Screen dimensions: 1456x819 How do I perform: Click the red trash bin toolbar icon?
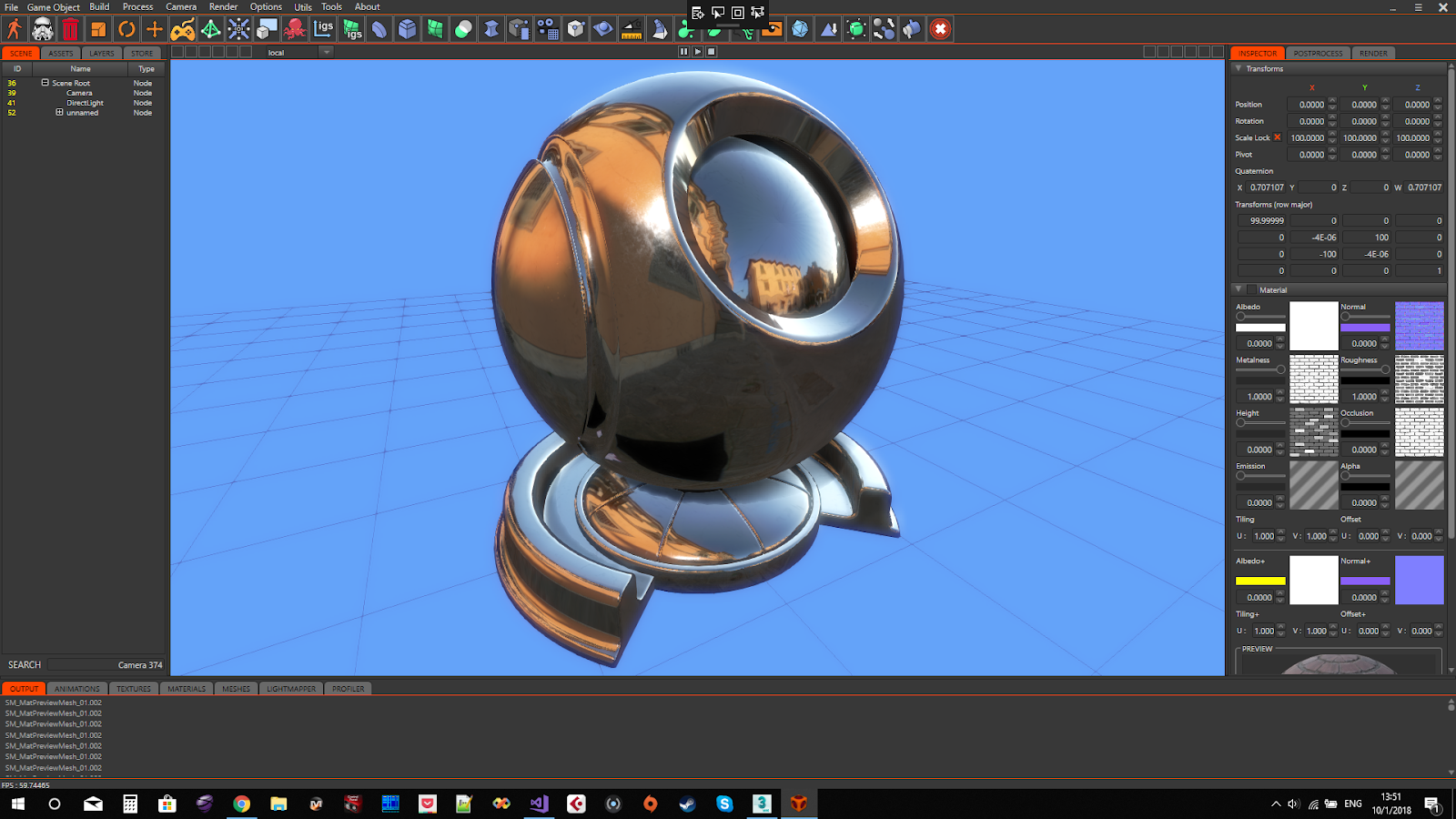click(69, 28)
